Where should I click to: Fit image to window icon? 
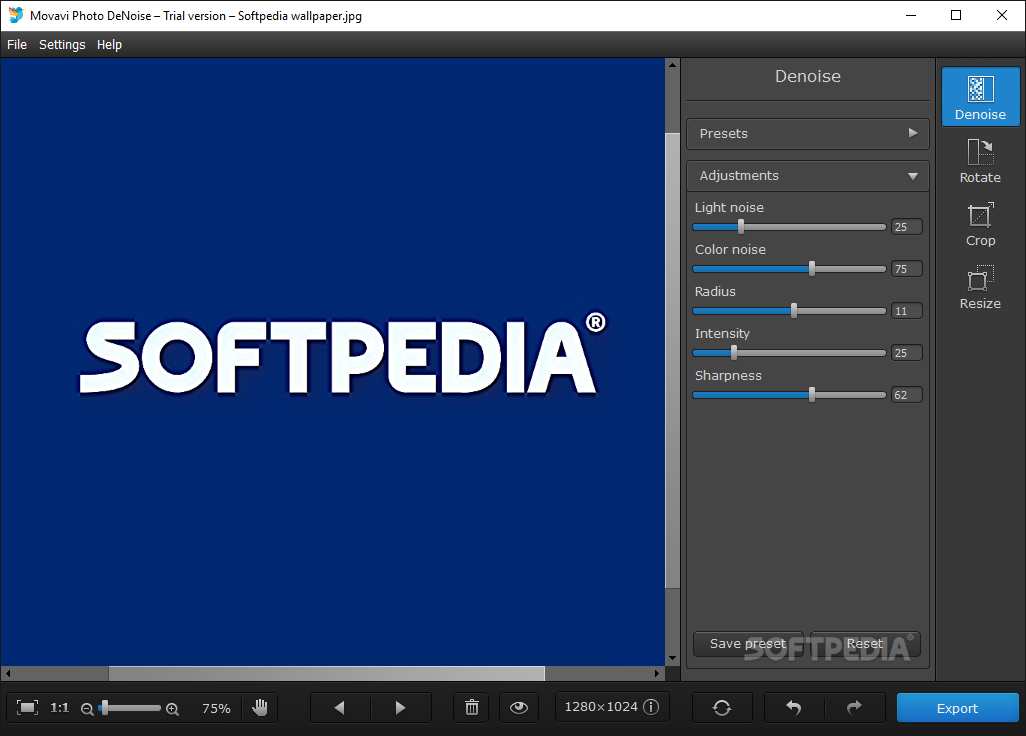[27, 707]
